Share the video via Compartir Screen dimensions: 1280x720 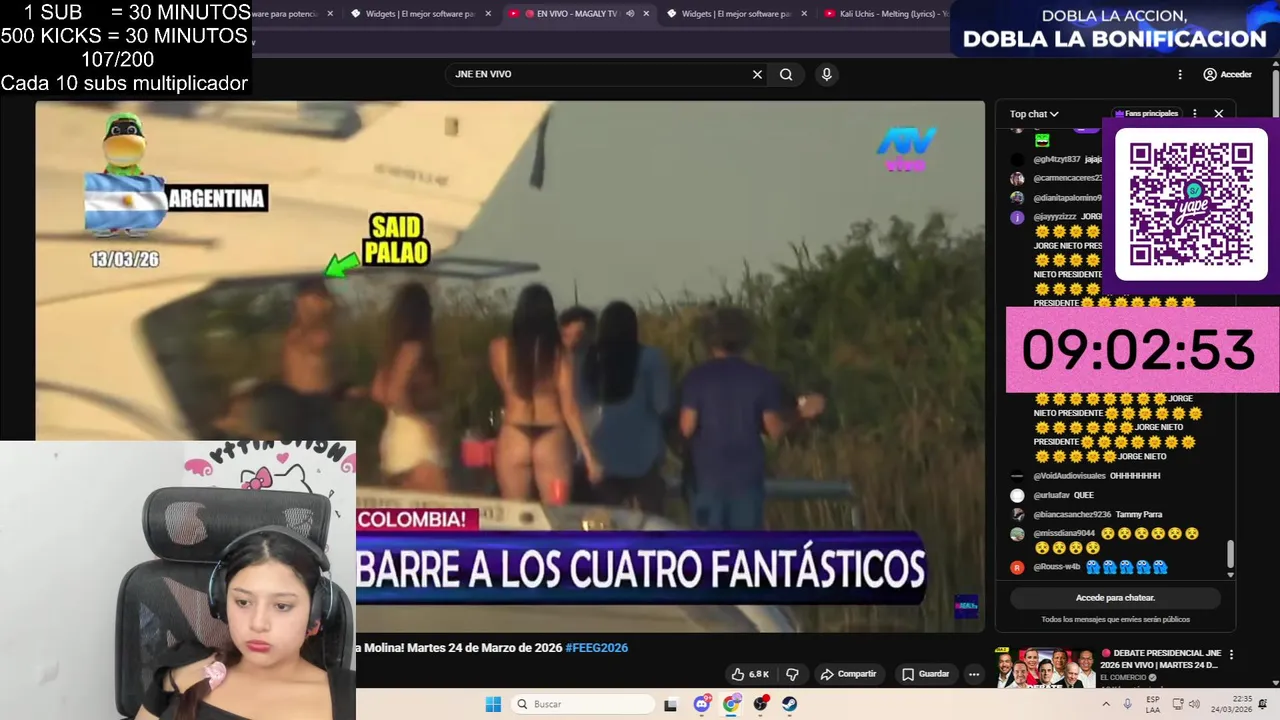point(848,674)
